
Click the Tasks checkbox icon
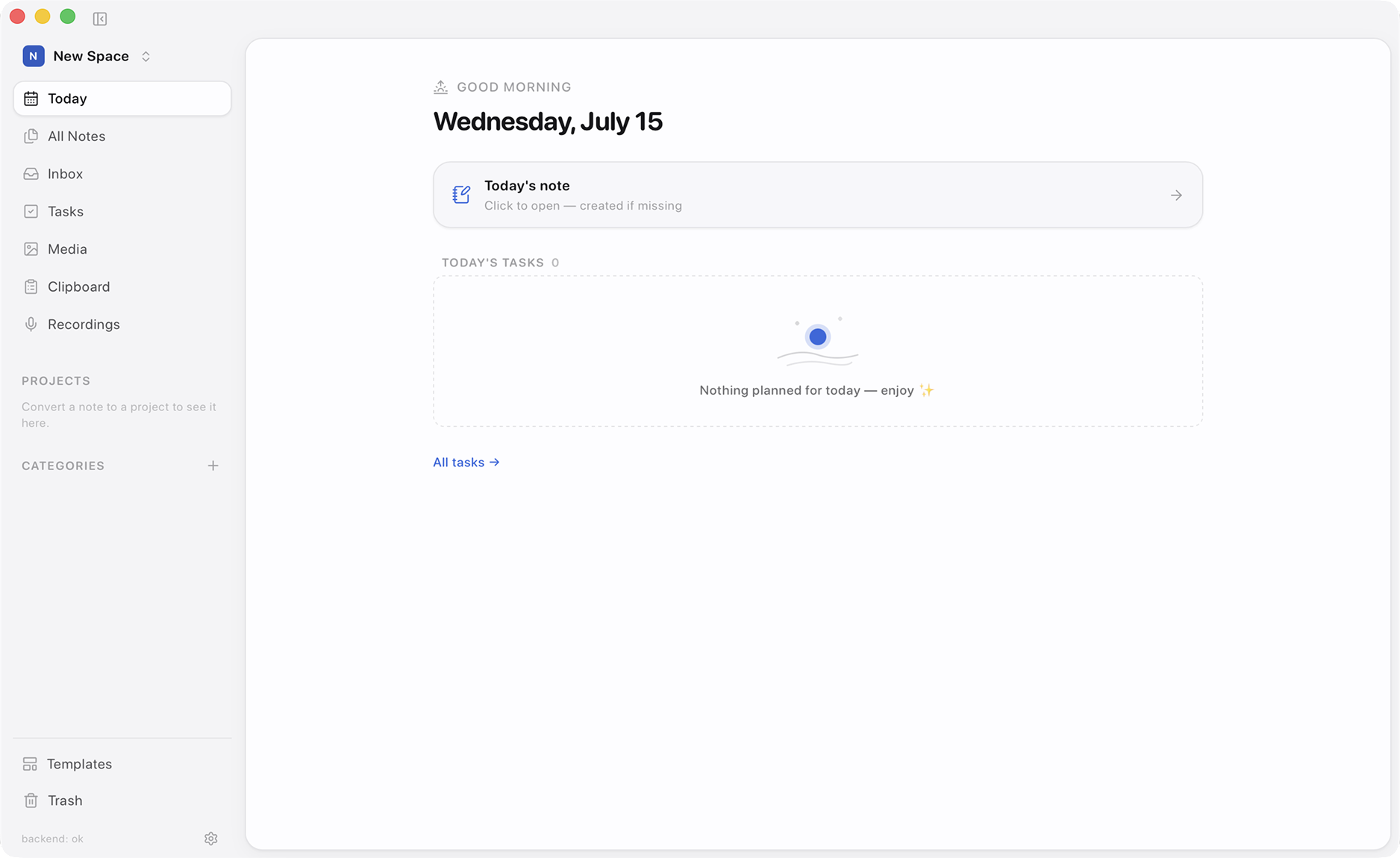[31, 211]
